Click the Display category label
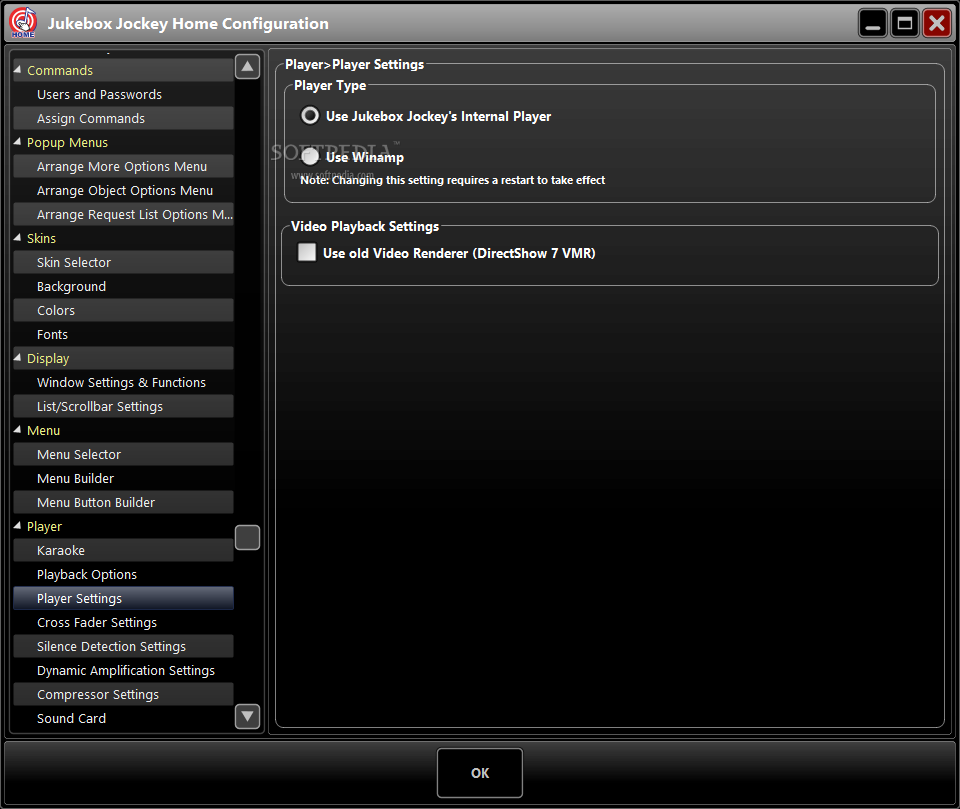The image size is (960, 809). click(48, 358)
